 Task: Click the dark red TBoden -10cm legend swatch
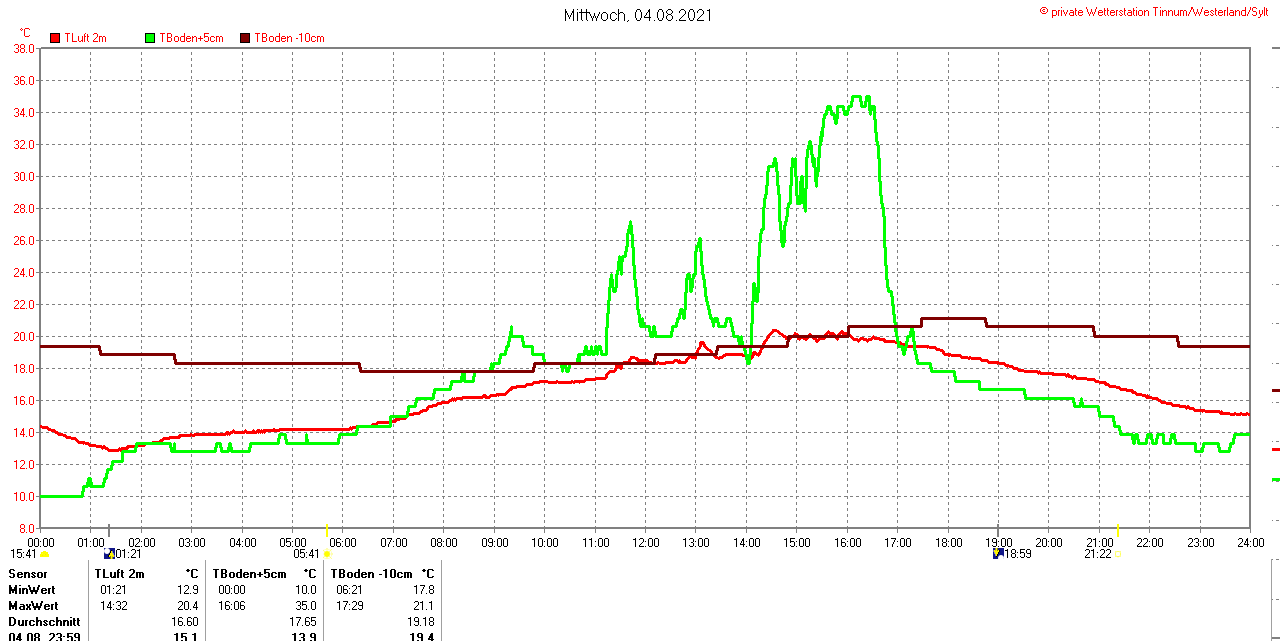pyautogui.click(x=246, y=38)
